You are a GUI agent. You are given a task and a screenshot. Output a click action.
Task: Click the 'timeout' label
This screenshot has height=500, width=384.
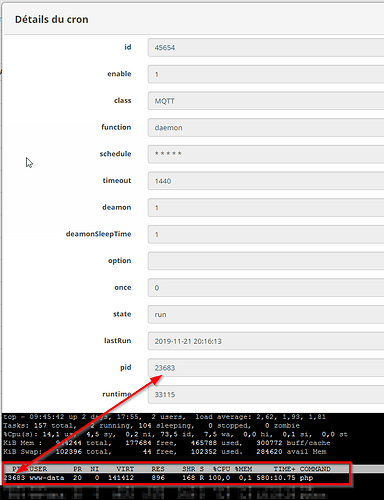click(117, 180)
